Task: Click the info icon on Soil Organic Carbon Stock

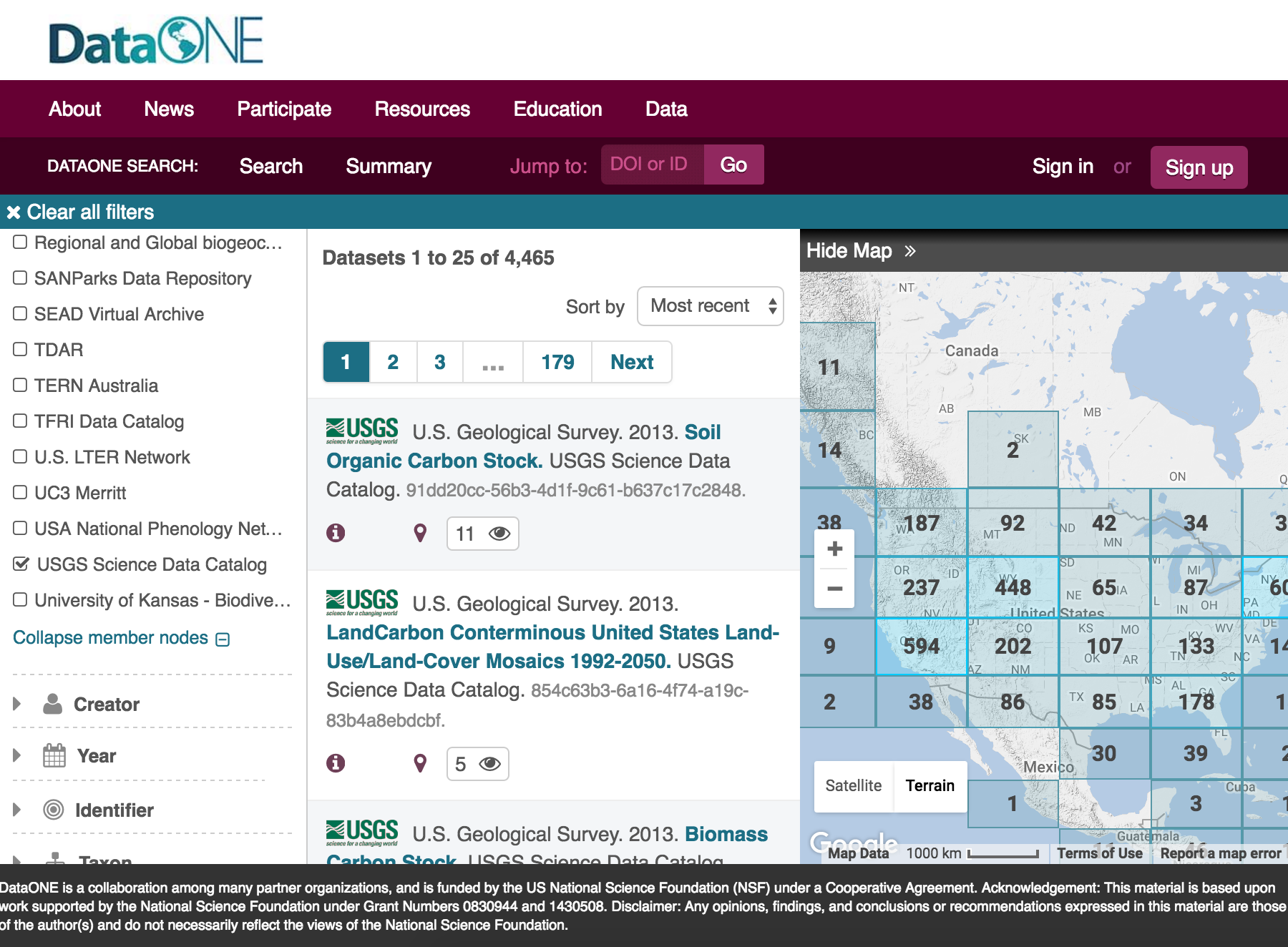Action: [x=337, y=533]
